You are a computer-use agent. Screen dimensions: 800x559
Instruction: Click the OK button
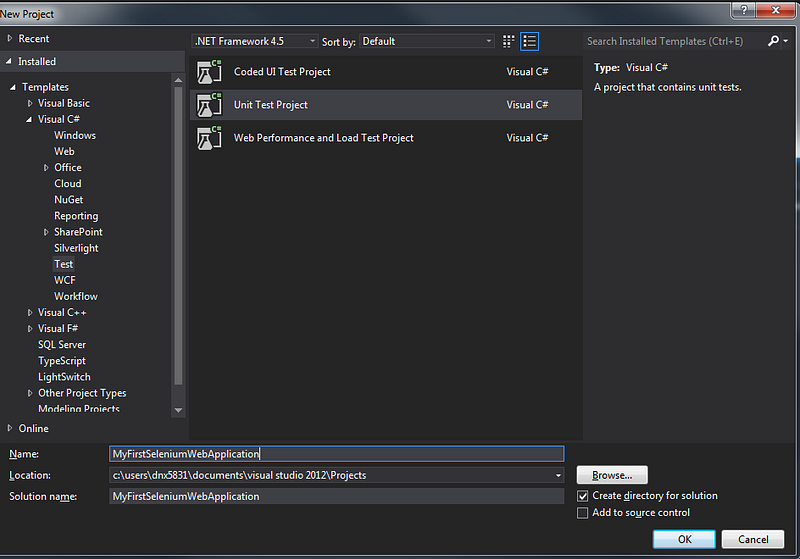pyautogui.click(x=684, y=539)
